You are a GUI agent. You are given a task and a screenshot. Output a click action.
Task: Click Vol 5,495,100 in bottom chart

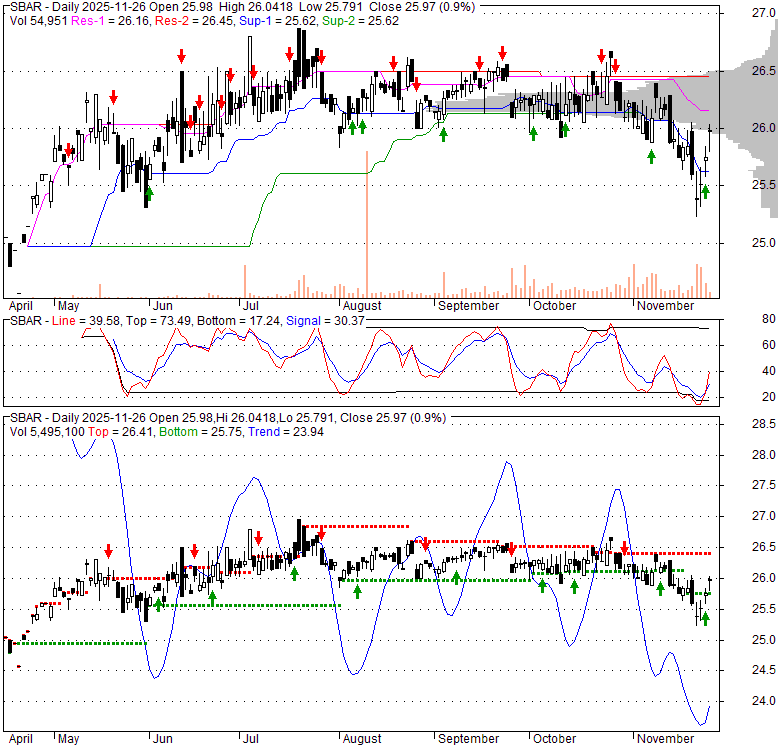tap(47, 432)
